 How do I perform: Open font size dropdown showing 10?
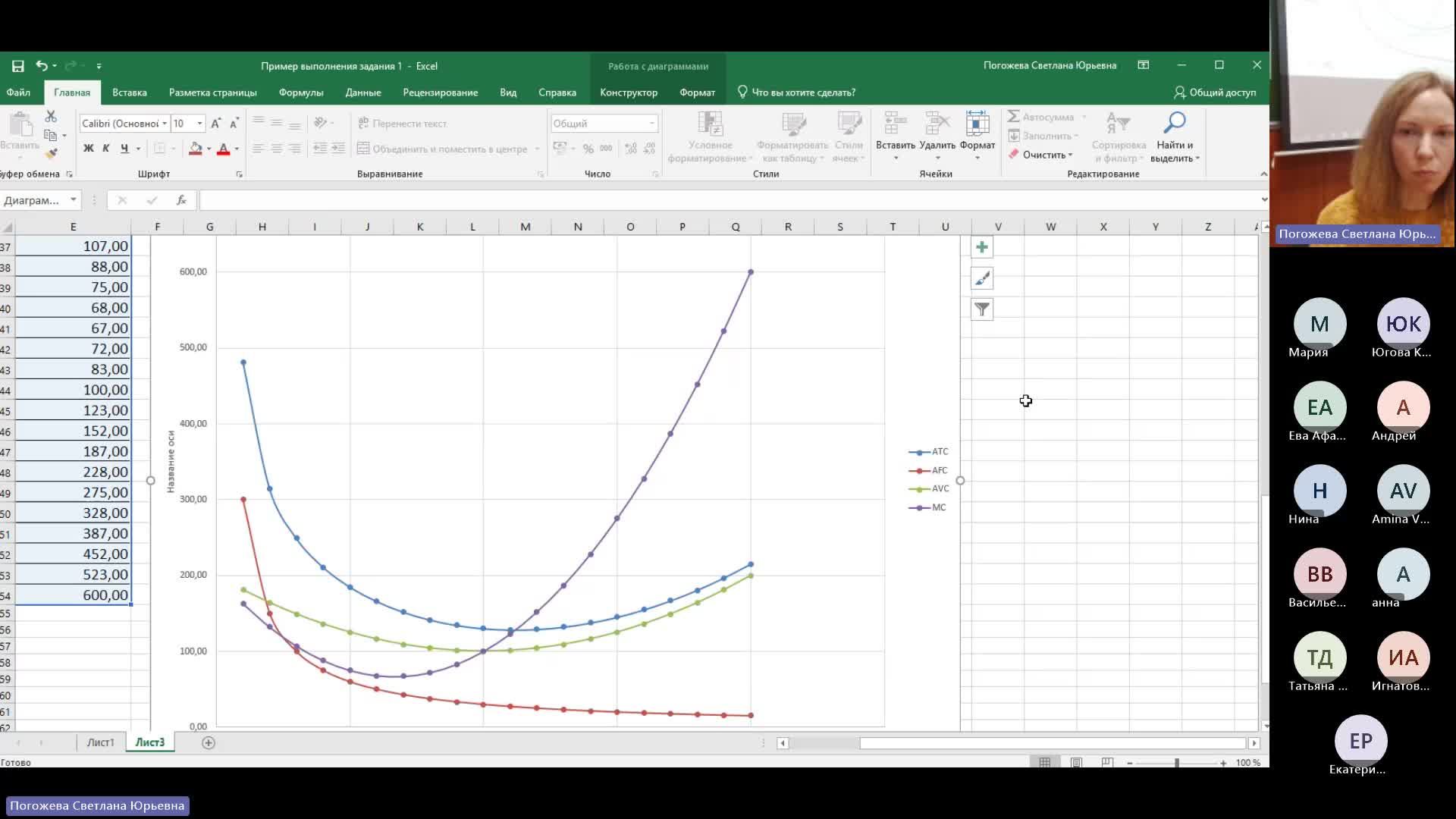pyautogui.click(x=199, y=124)
